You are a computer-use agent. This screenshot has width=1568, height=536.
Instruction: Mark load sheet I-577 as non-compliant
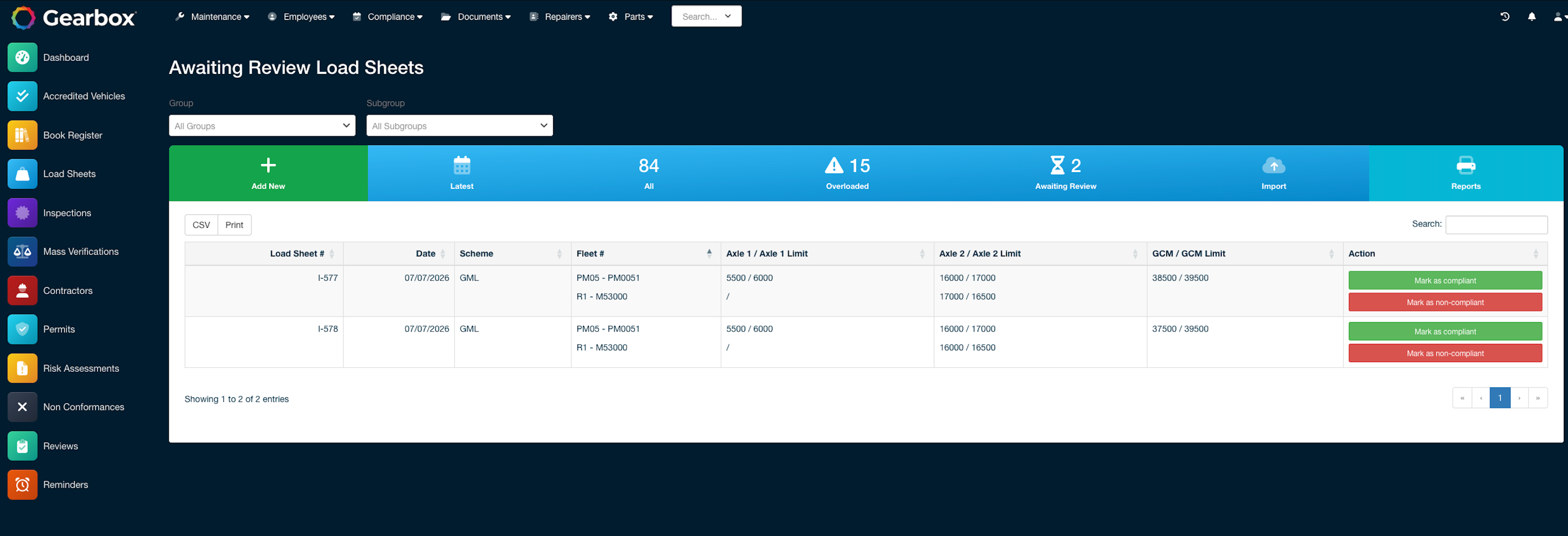point(1445,302)
